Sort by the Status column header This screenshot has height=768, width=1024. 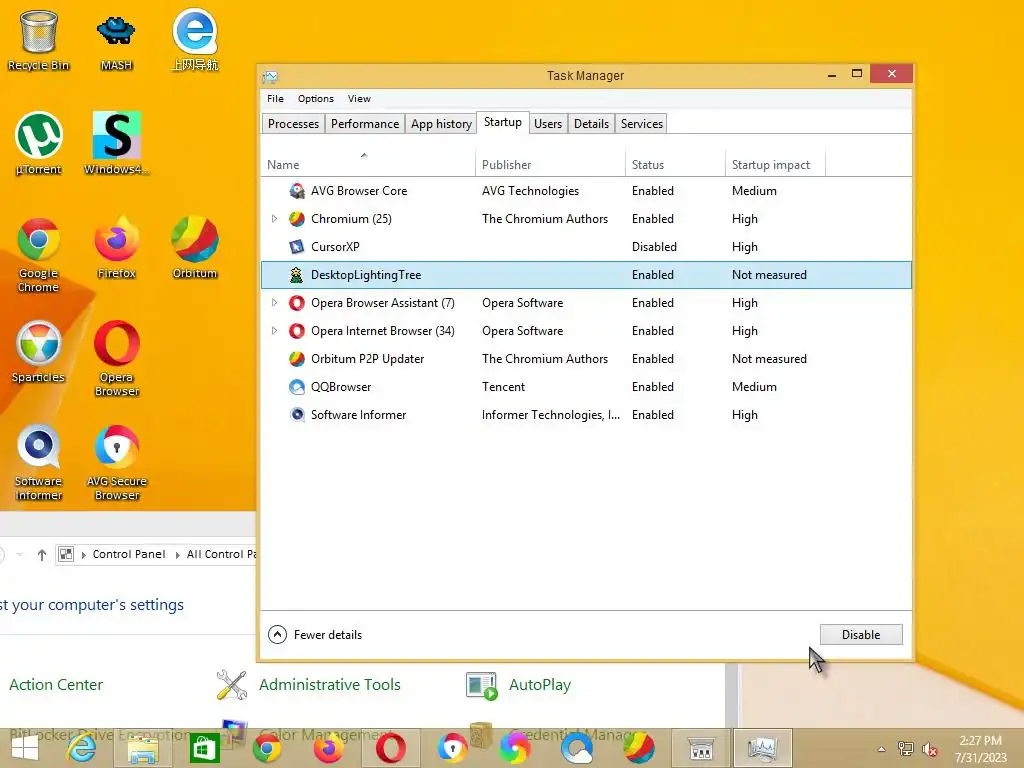tap(675, 165)
